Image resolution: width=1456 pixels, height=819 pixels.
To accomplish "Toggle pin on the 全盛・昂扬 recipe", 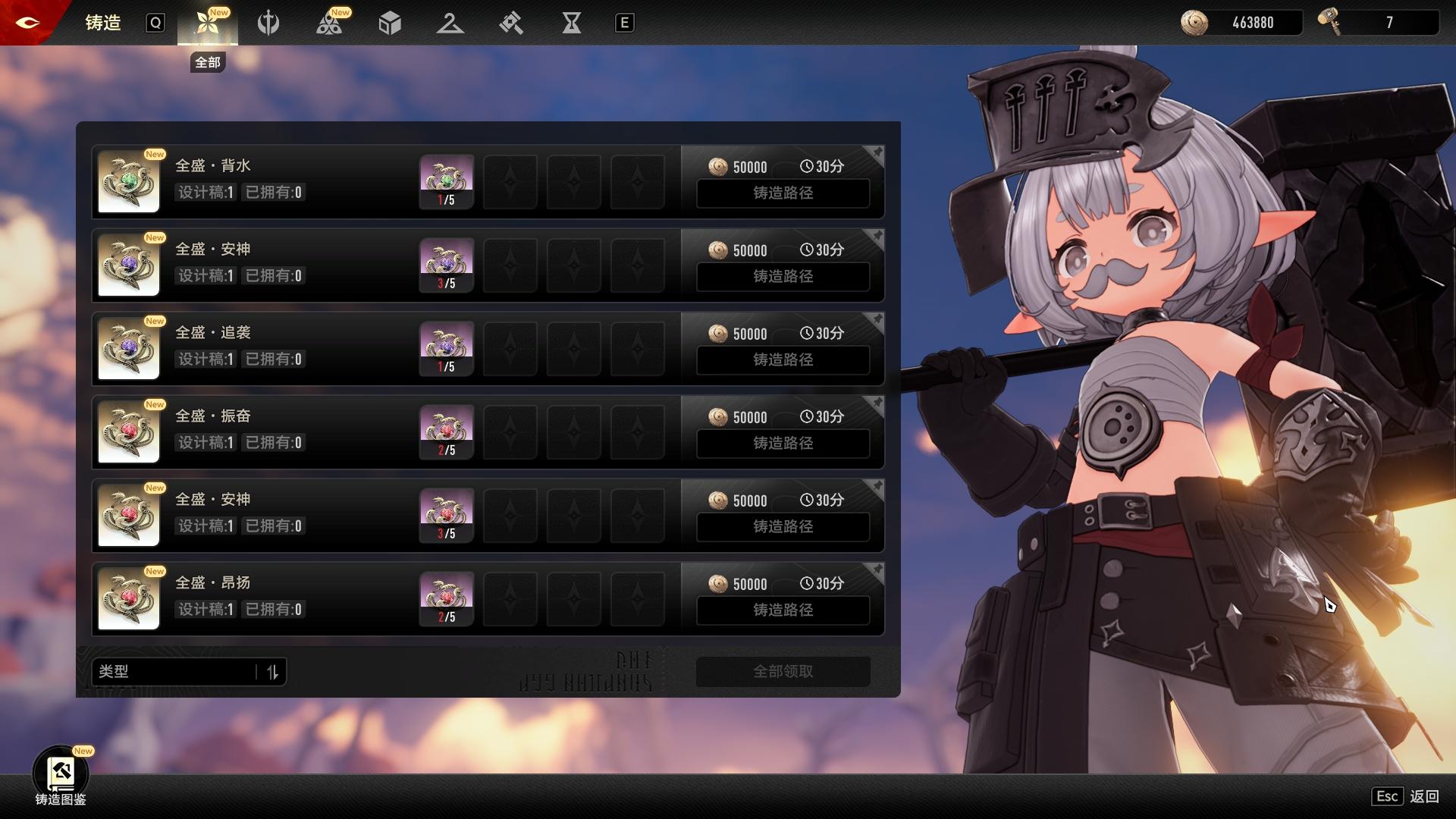I will pos(877,570).
